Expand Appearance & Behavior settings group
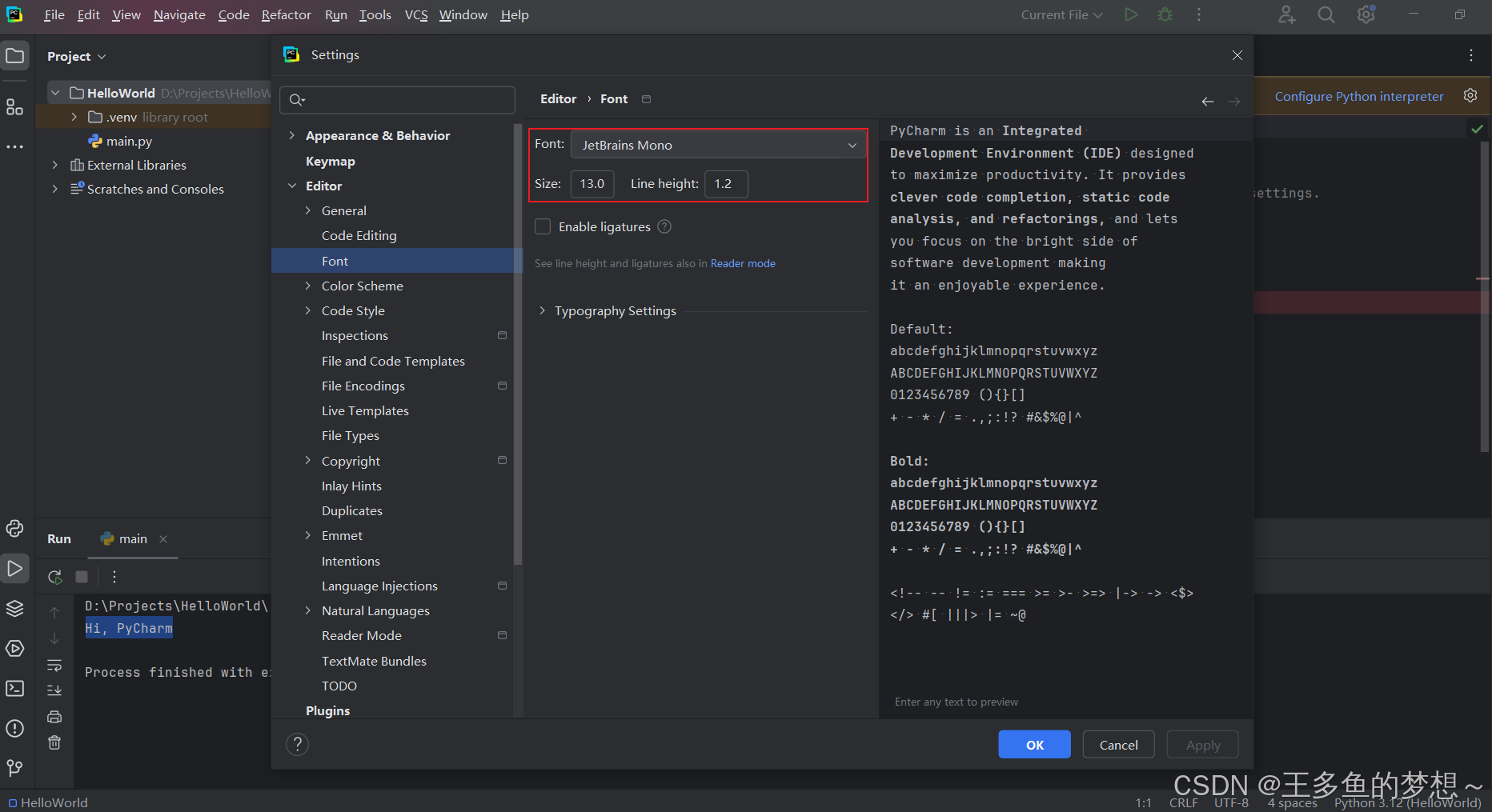The width and height of the screenshot is (1492, 812). click(x=292, y=135)
